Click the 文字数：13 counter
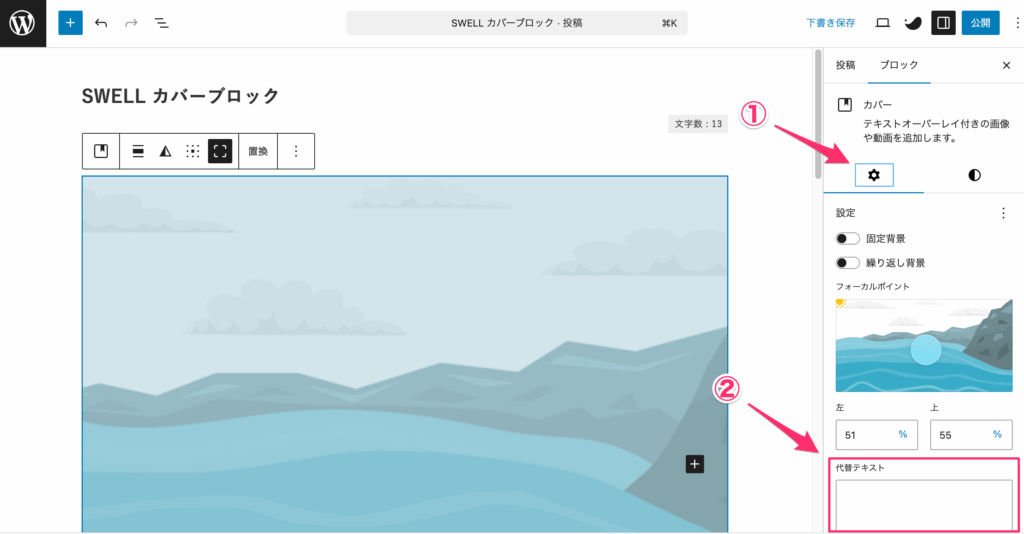 tap(698, 123)
